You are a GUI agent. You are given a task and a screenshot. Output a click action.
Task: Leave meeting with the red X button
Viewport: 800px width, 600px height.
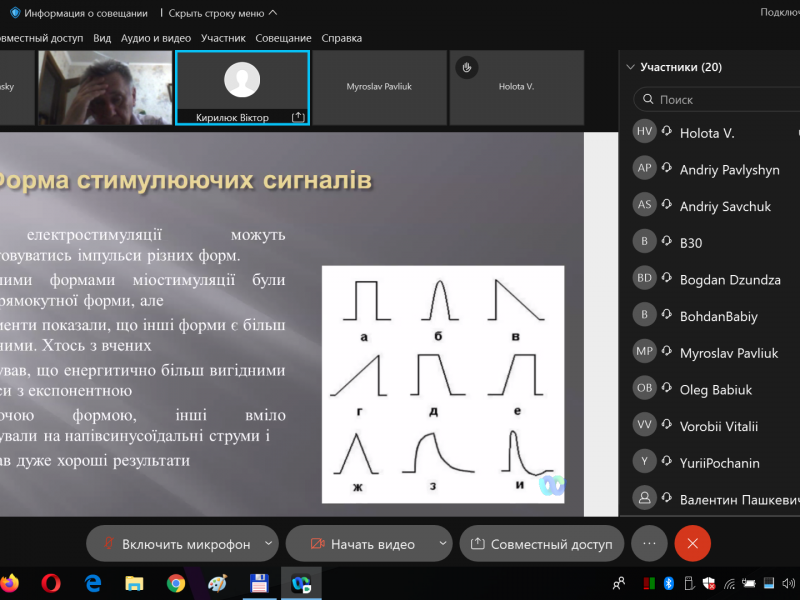click(692, 543)
